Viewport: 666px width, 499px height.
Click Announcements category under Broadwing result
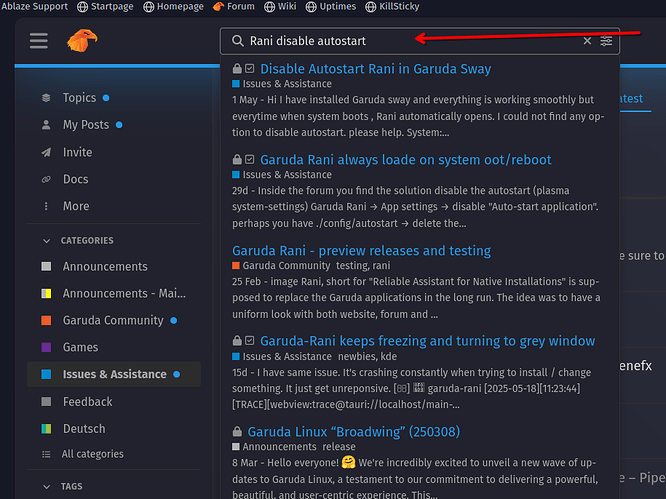pos(274,447)
